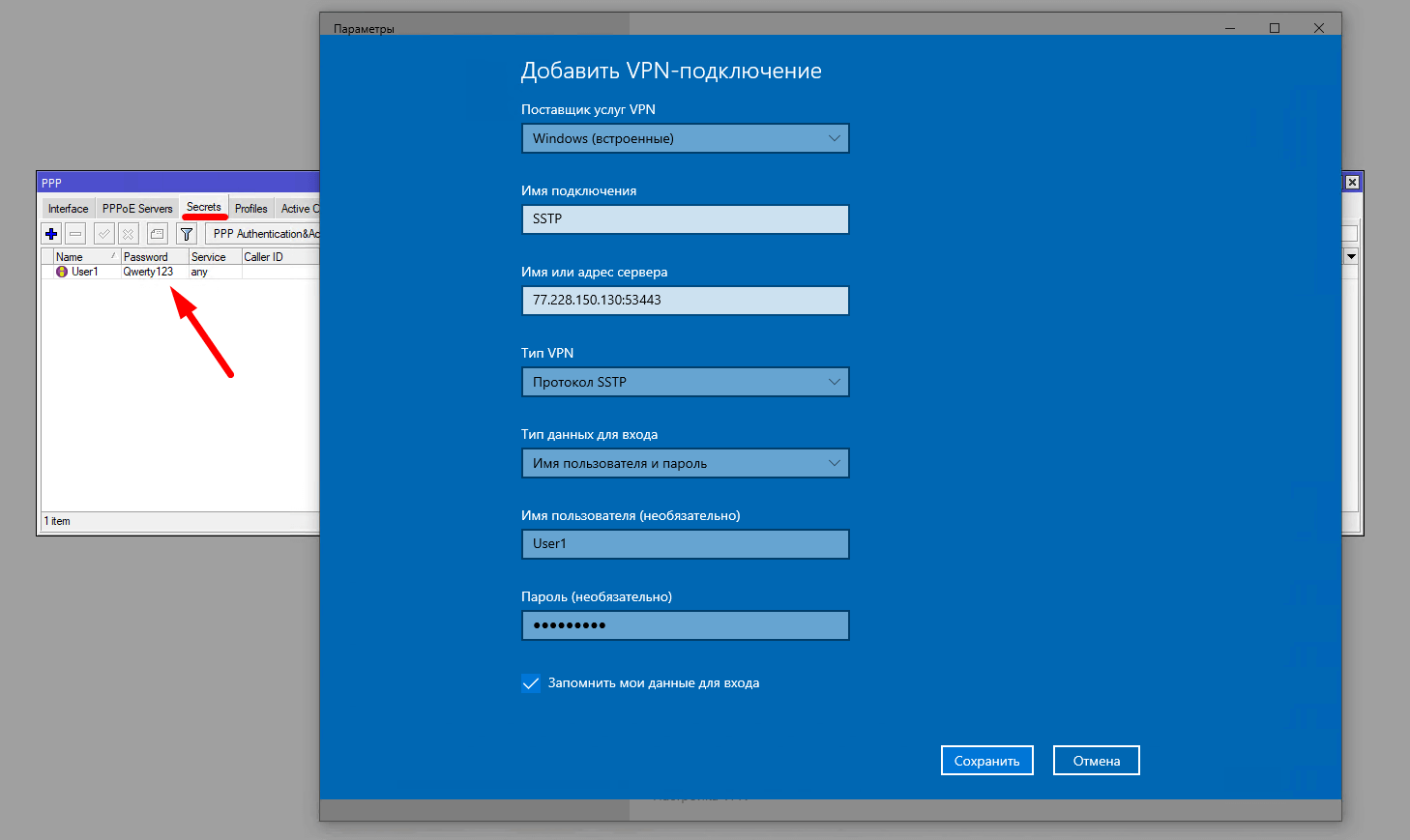Click the 'Сохранить' button
The image size is (1410, 840).
(987, 761)
